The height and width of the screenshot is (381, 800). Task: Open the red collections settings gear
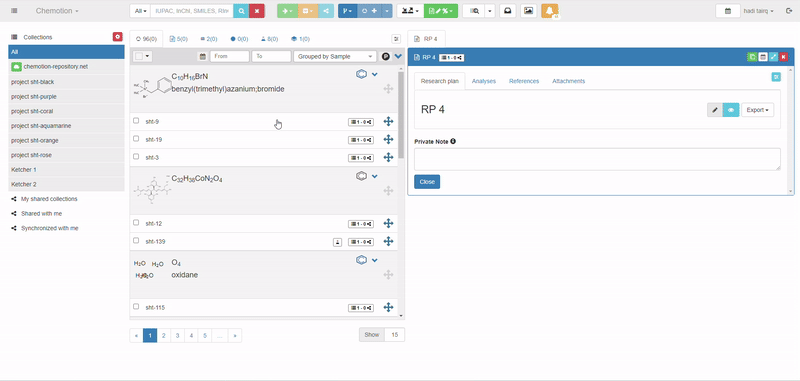click(118, 37)
